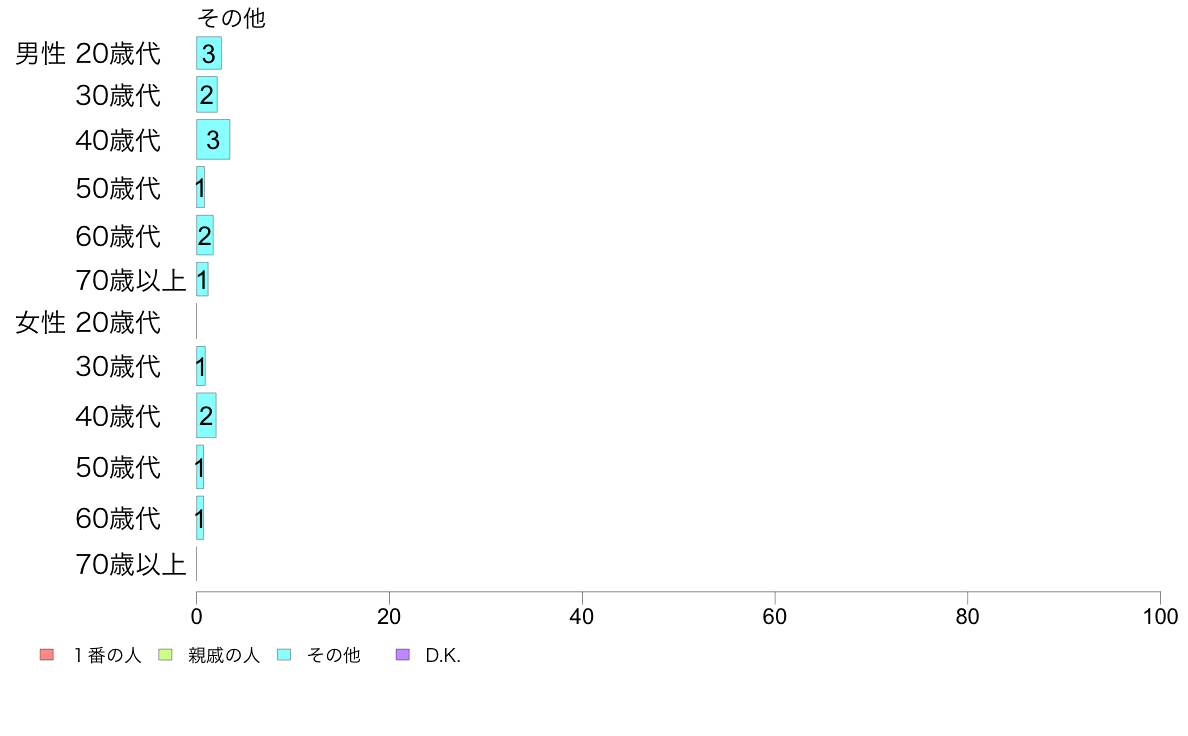Select the 女性 30歳代 bar showing 1
The height and width of the screenshot is (736, 1188).
click(201, 366)
